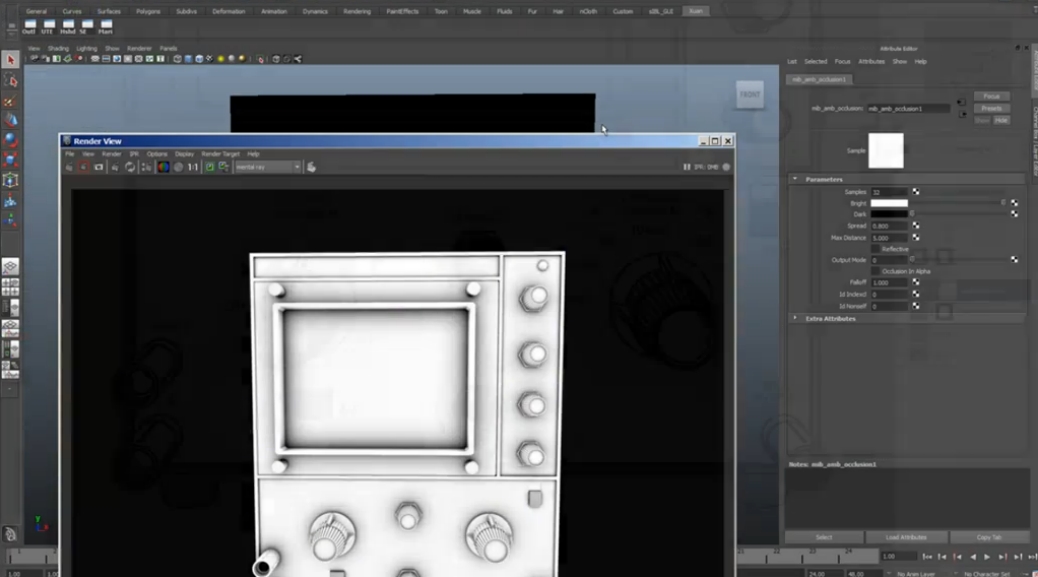This screenshot has width=1038, height=577.
Task: Click the Copy Tab button
Action: pos(988,537)
